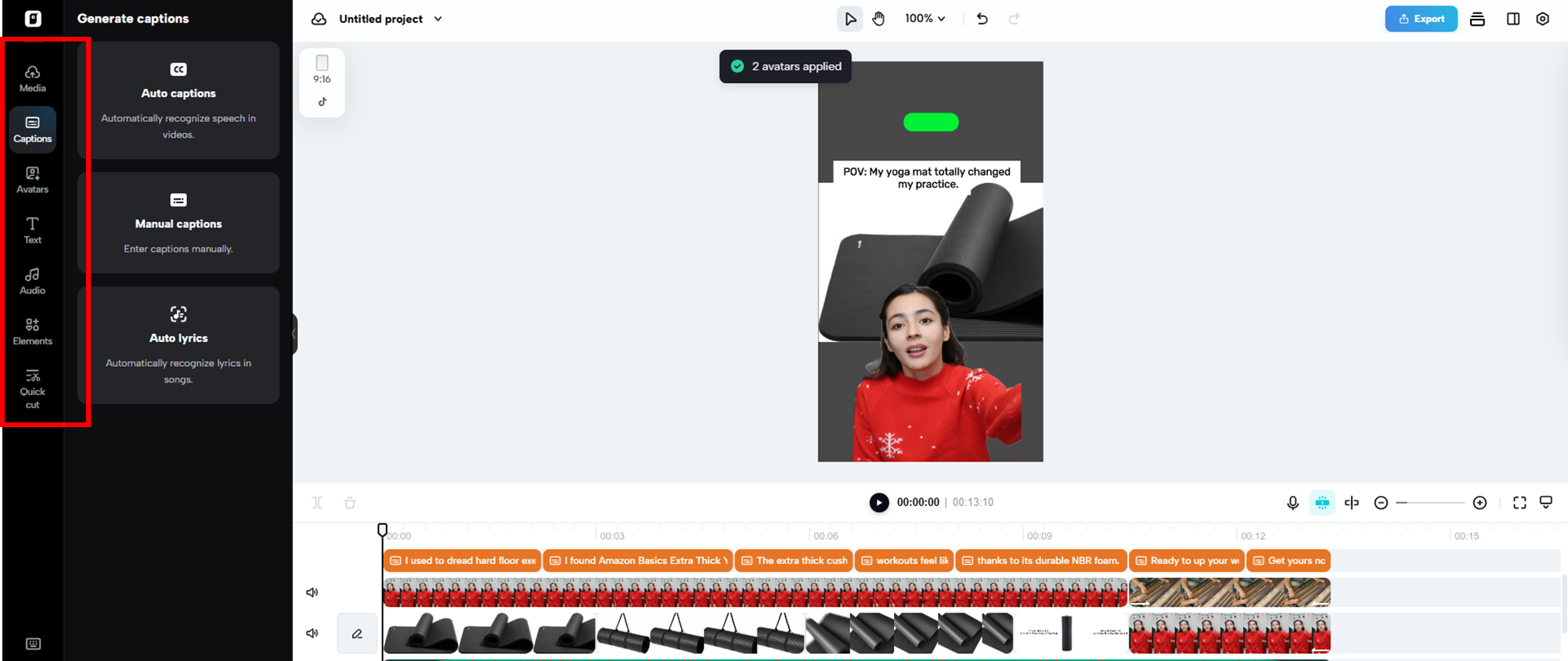Select the Captions sidebar tab

[32, 129]
